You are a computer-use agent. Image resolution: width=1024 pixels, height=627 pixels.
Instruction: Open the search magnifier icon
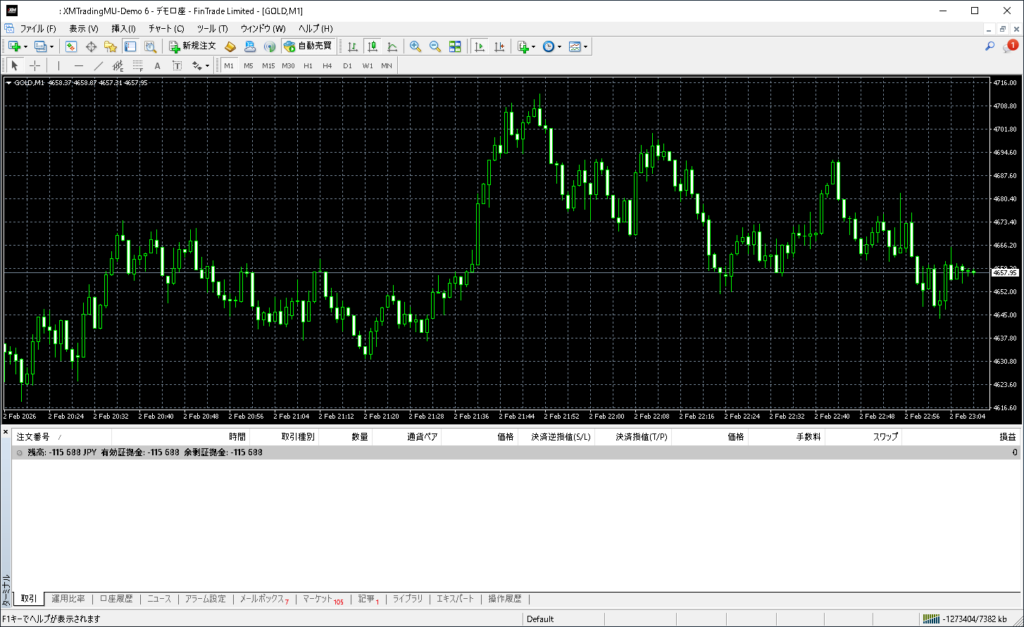(990, 46)
